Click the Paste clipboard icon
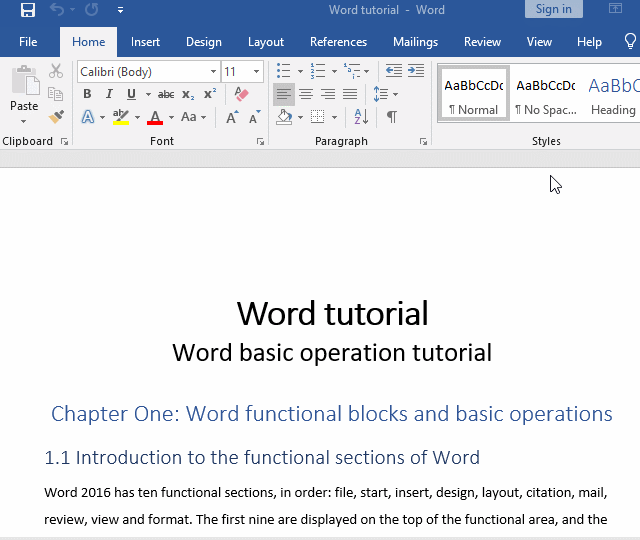 pos(24,80)
